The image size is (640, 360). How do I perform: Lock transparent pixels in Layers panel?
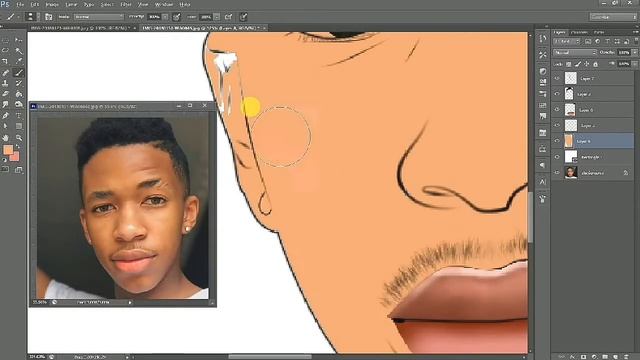[569, 64]
